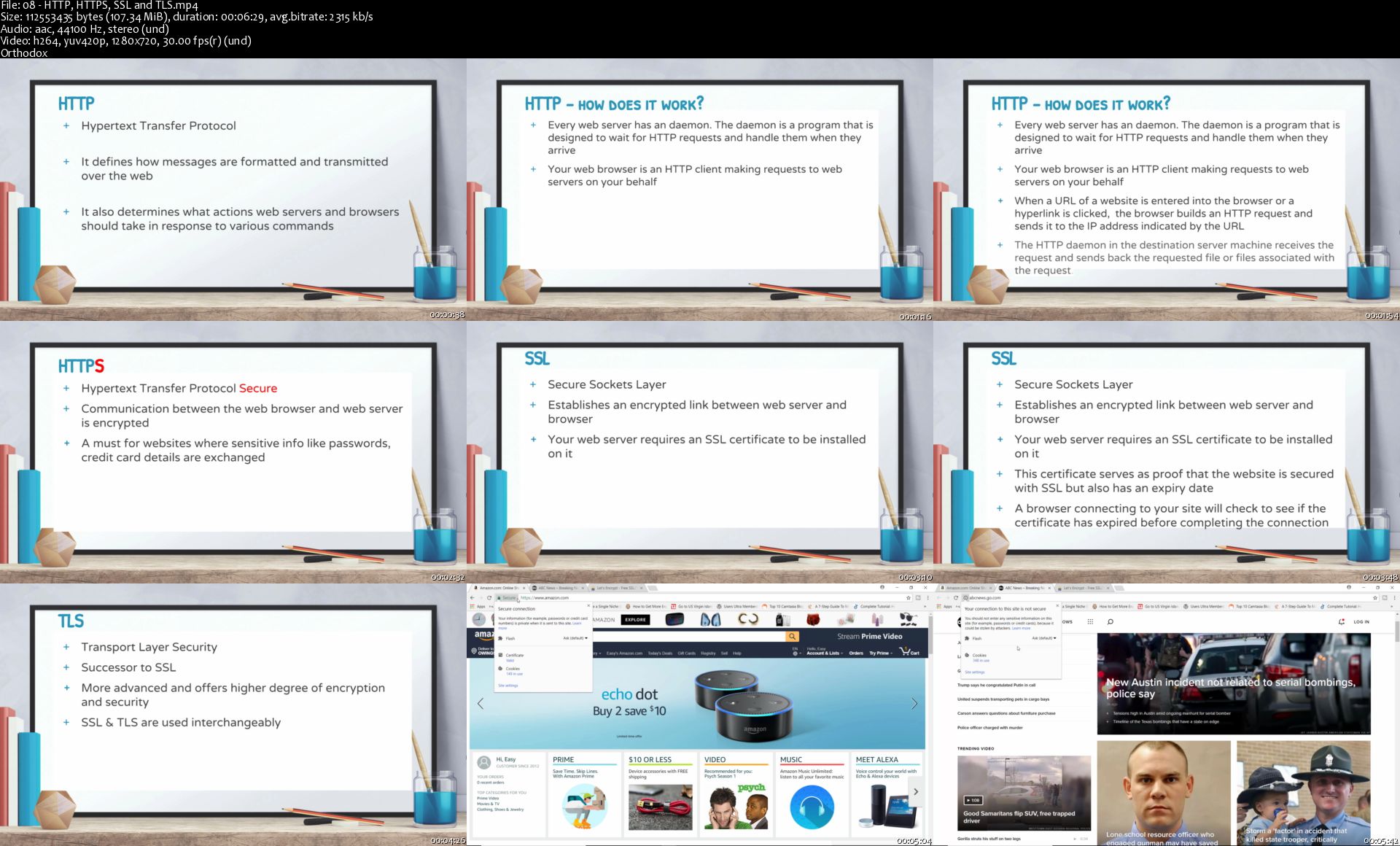Click the TLS slide thumbnail bottom-left

(233, 714)
